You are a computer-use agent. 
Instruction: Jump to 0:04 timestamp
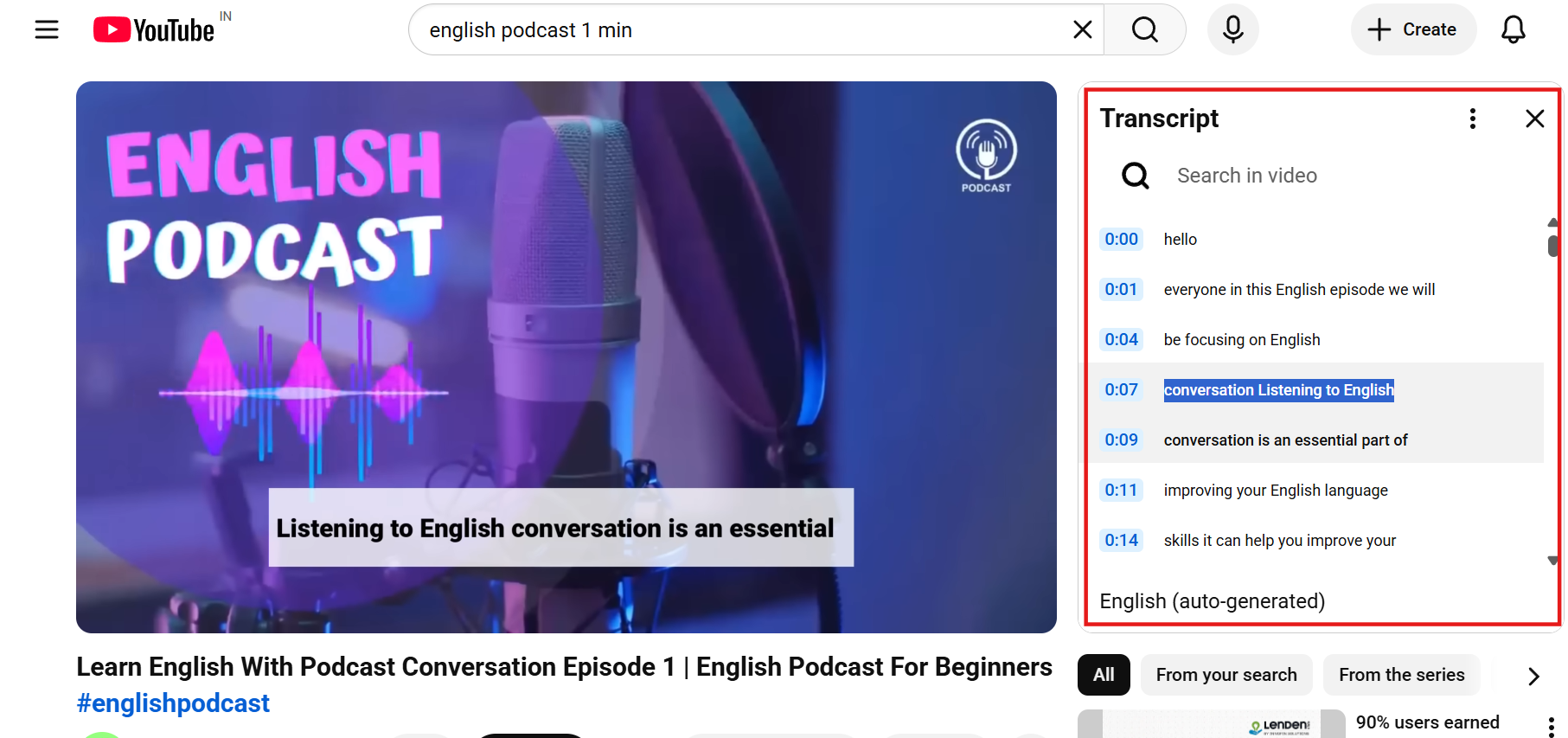coord(1122,339)
